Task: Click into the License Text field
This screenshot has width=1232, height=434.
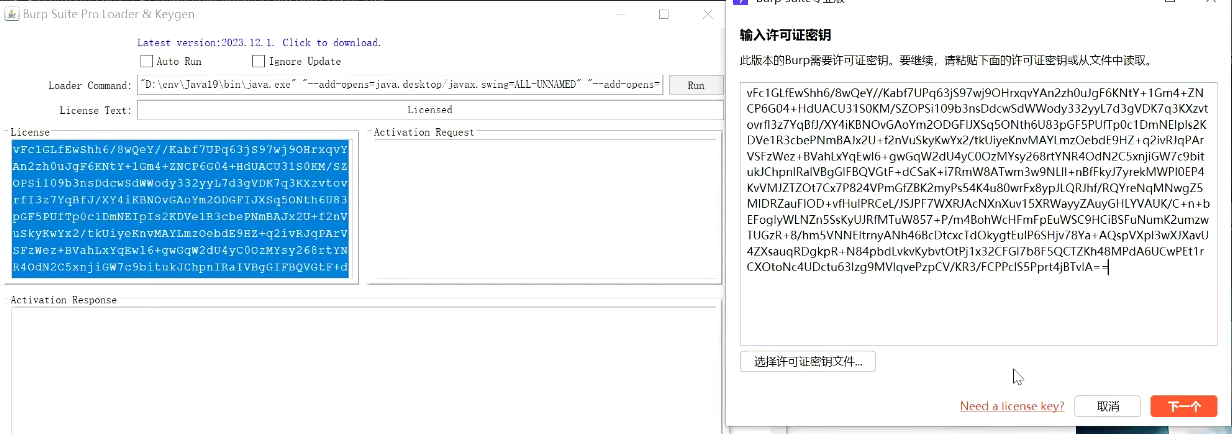Action: point(430,110)
